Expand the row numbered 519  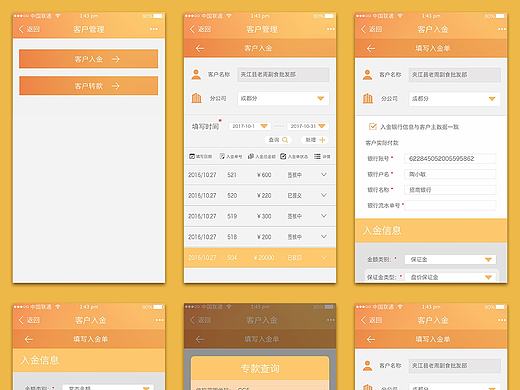pos(324,216)
